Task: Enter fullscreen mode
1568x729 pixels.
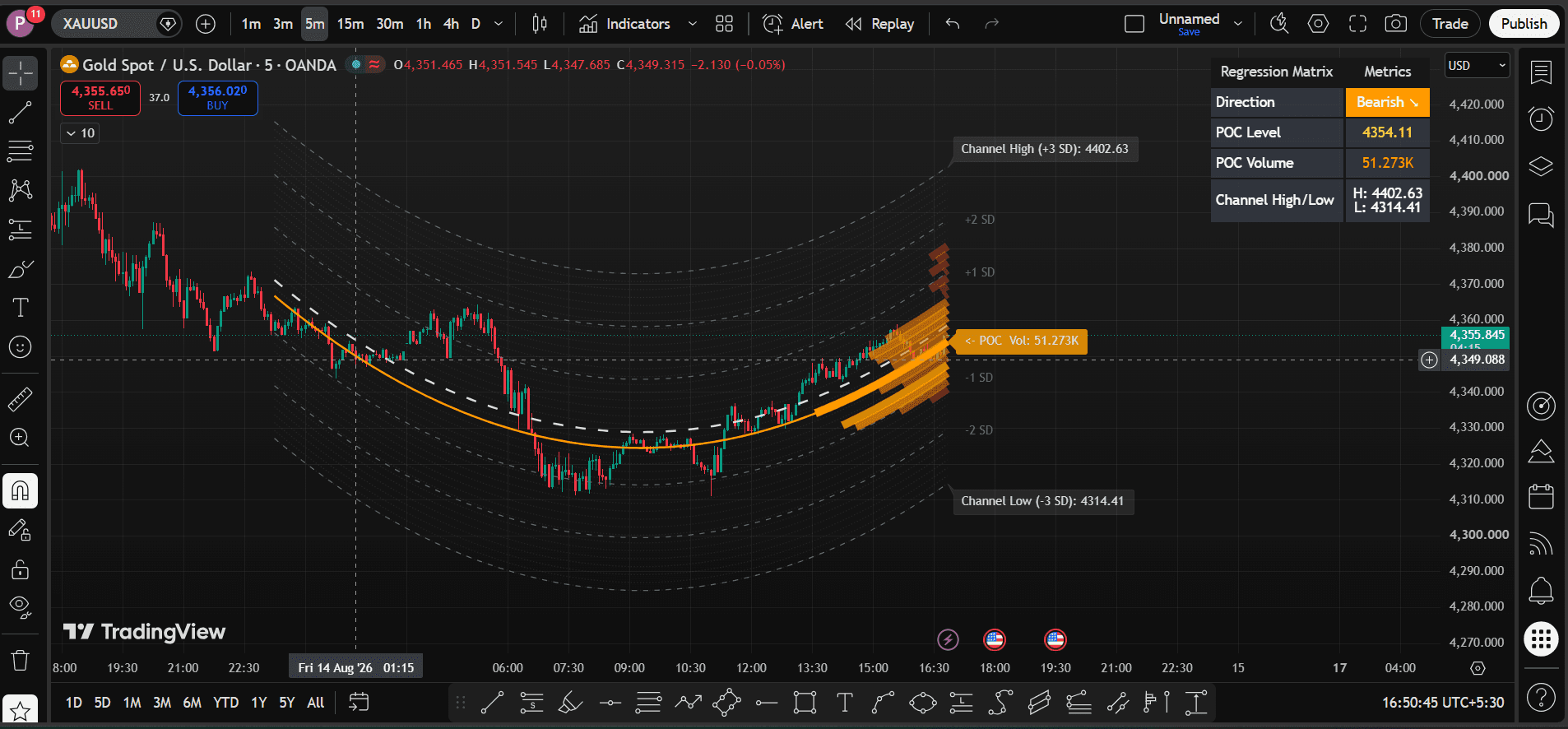Action: click(x=1357, y=24)
